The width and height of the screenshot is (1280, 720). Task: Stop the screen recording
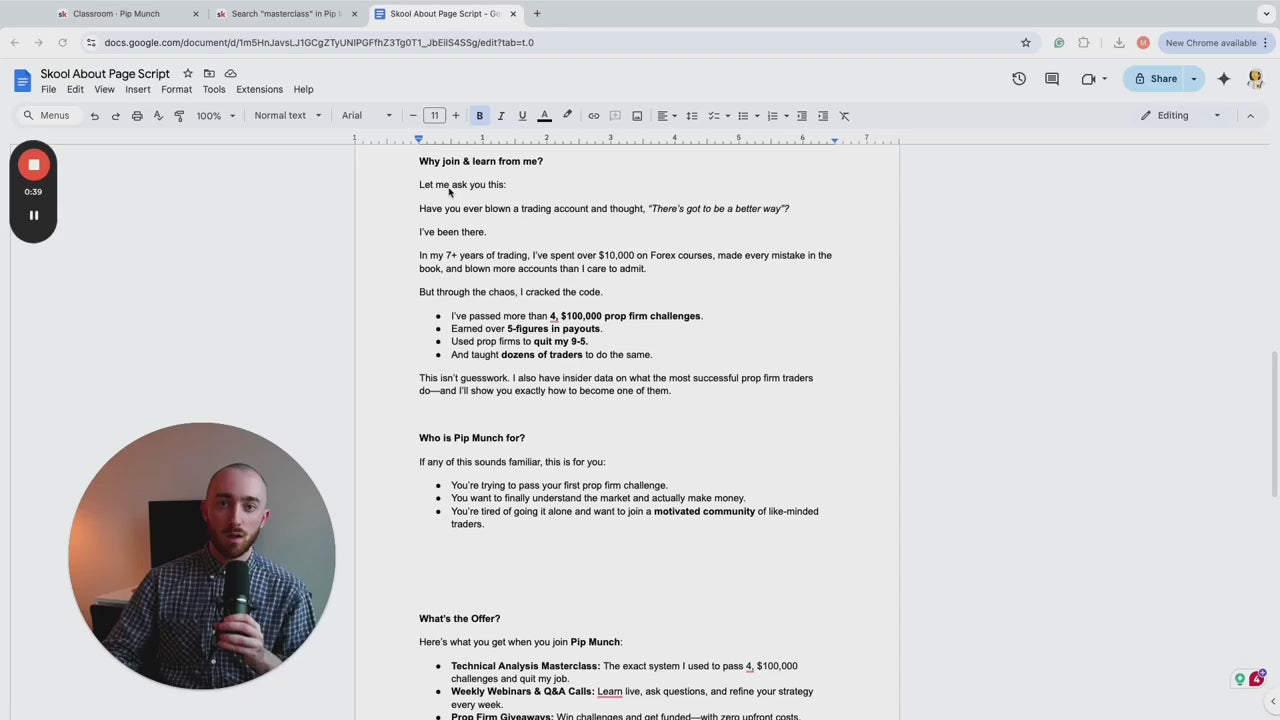pos(33,165)
